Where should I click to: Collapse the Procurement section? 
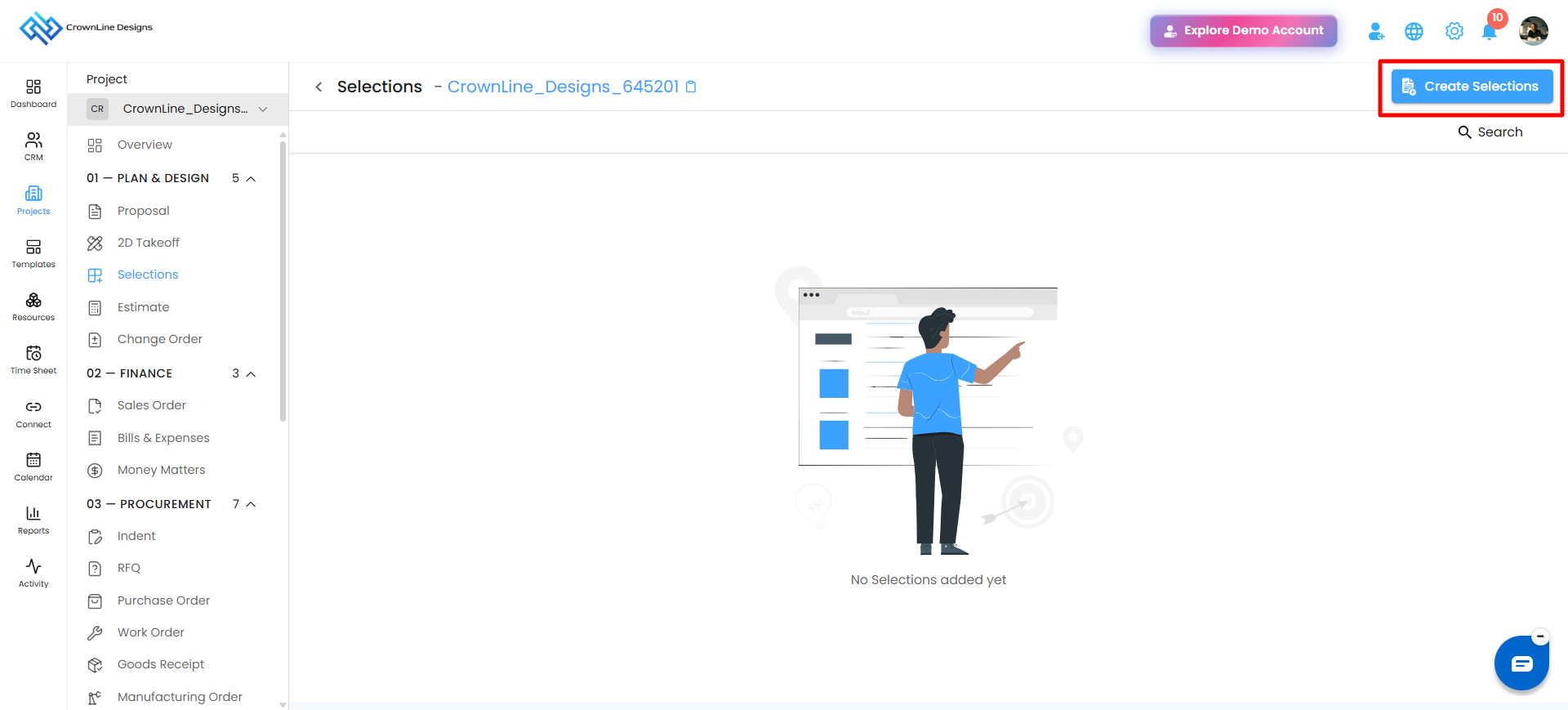tap(252, 504)
